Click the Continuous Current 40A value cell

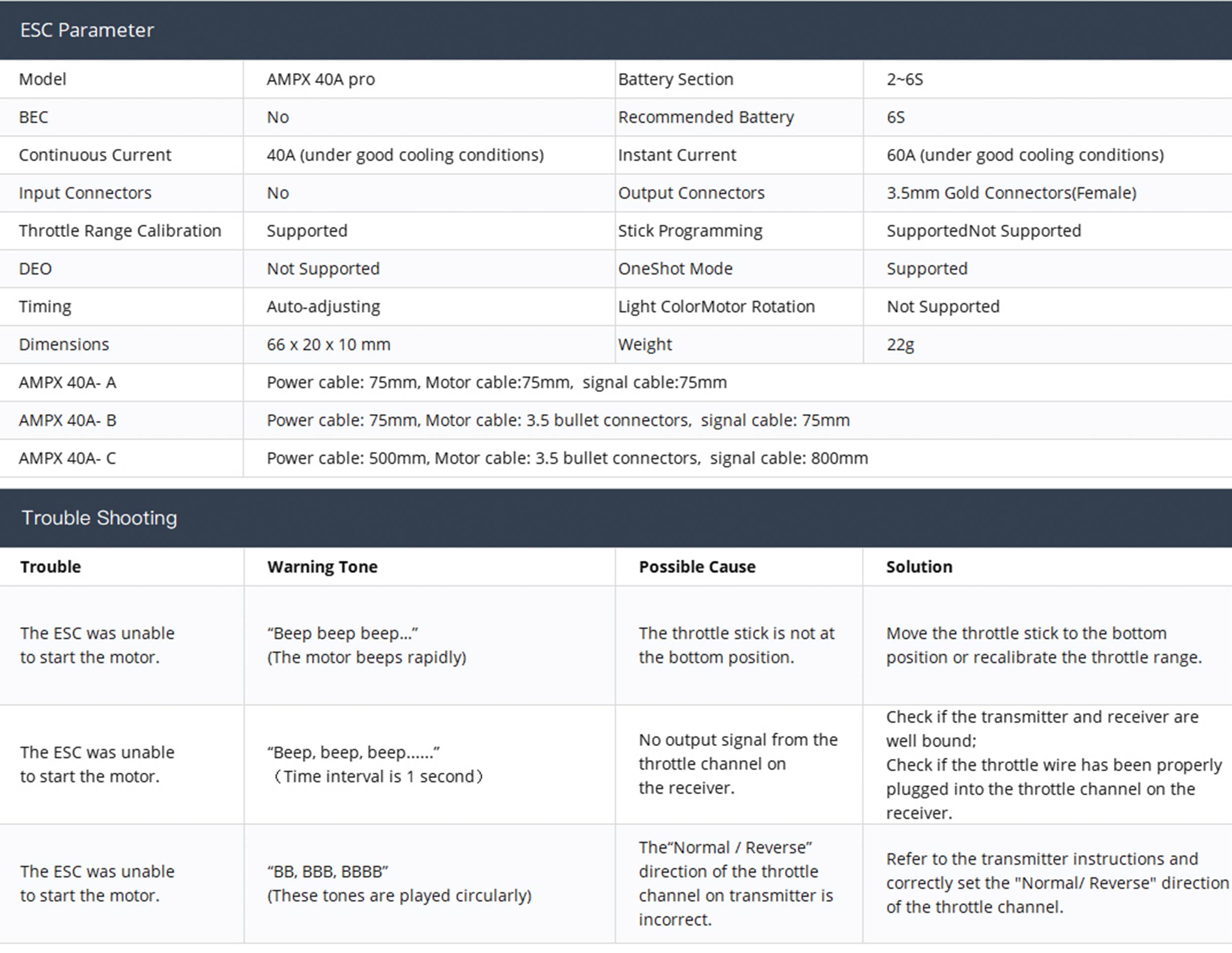tap(405, 155)
